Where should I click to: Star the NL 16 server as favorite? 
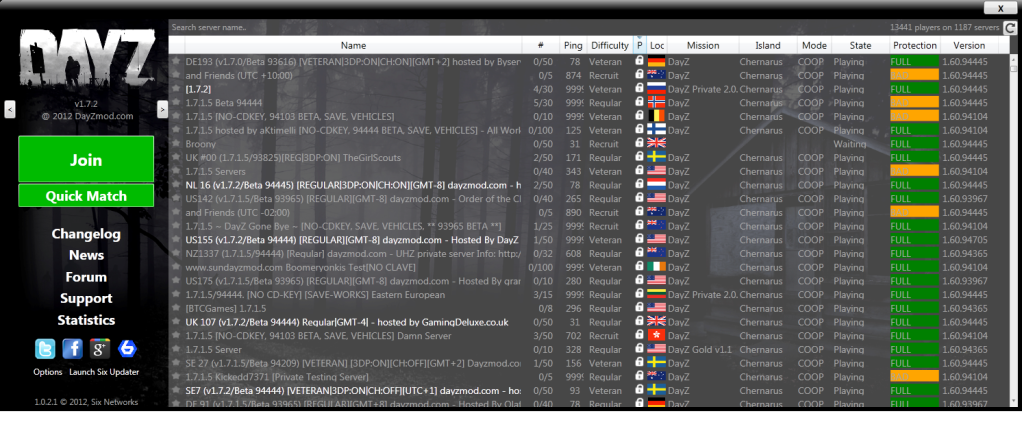tap(176, 185)
